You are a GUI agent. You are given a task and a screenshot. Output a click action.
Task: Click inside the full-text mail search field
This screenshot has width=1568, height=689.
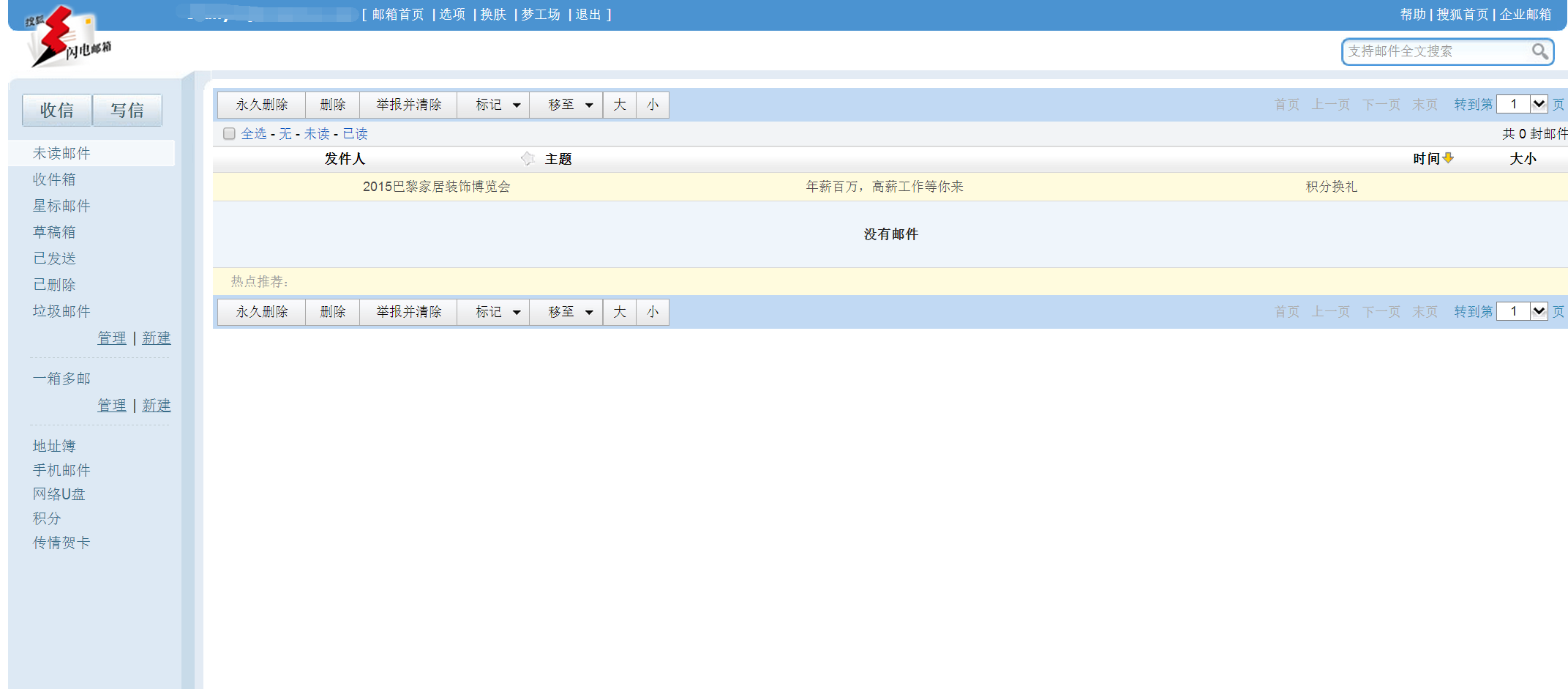(1437, 51)
